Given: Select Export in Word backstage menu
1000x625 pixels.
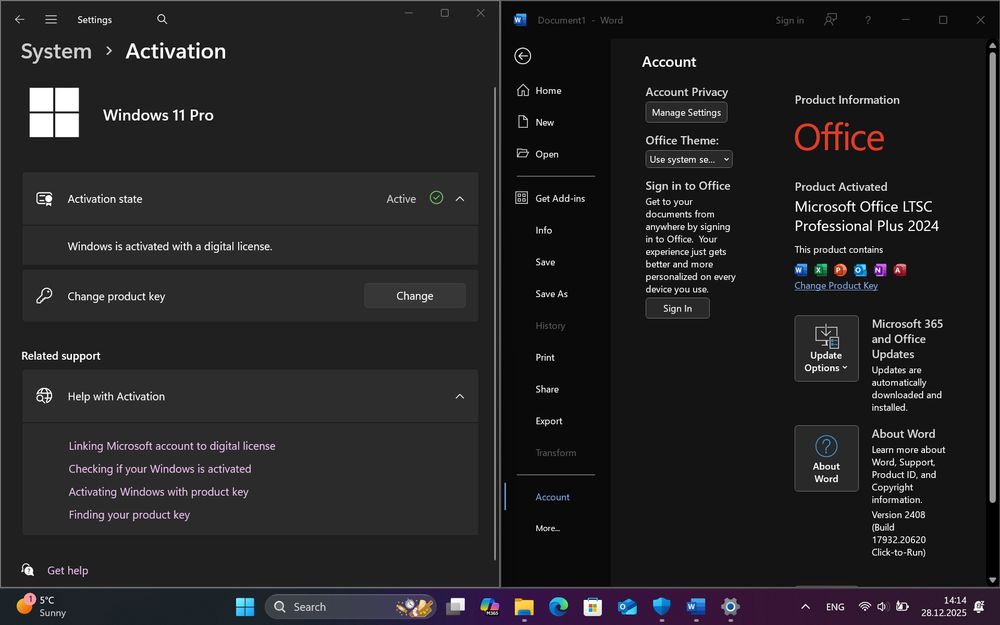Looking at the screenshot, I should coord(548,421).
